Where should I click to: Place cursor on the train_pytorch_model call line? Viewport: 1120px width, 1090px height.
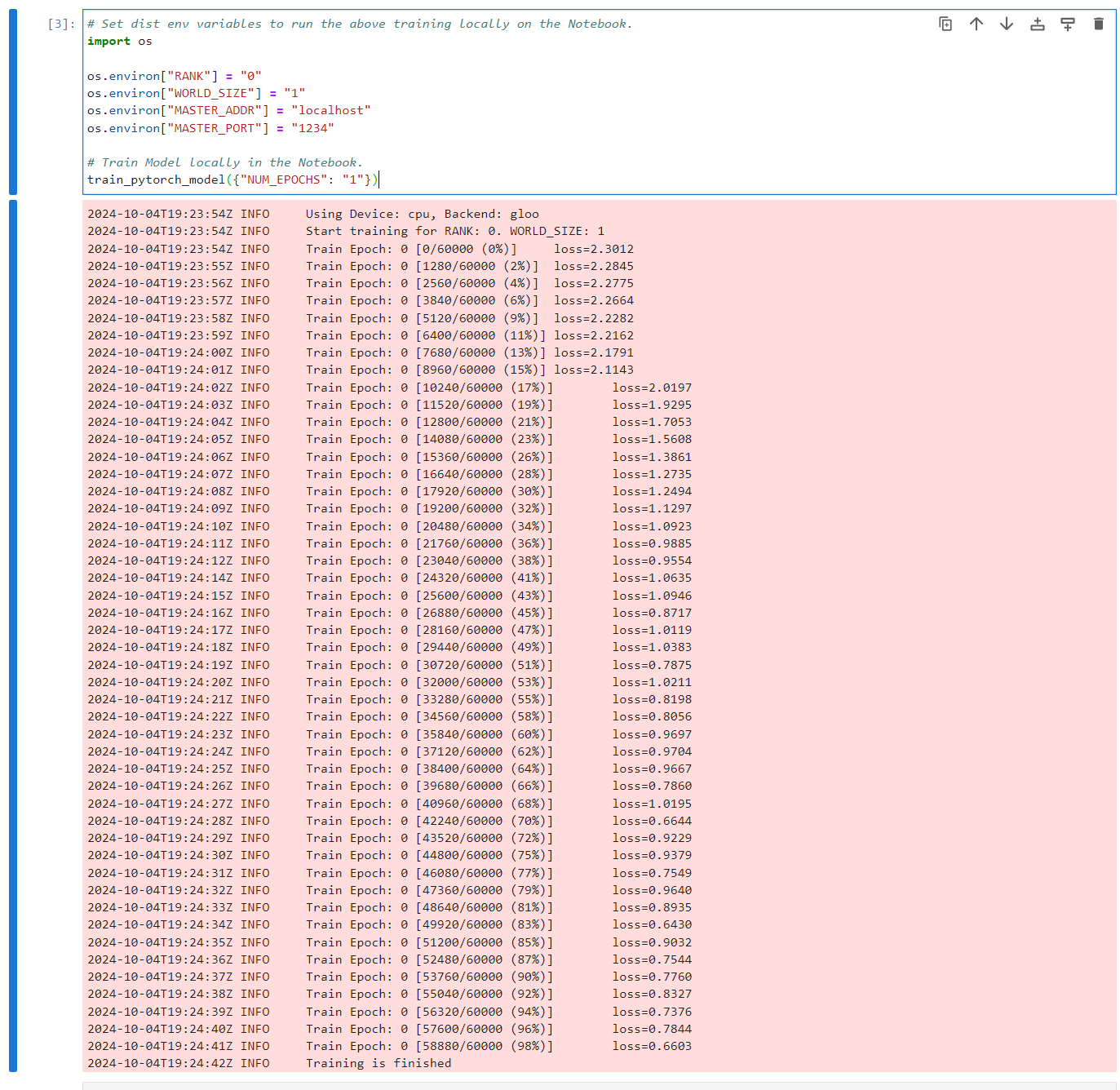point(233,179)
